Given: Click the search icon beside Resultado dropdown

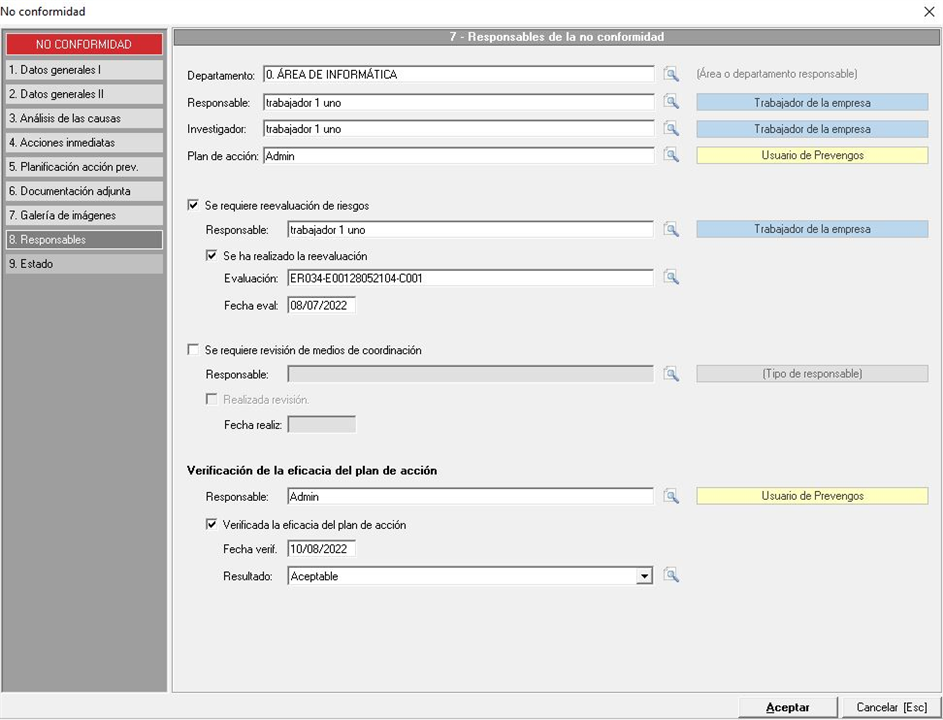Looking at the screenshot, I should (671, 576).
